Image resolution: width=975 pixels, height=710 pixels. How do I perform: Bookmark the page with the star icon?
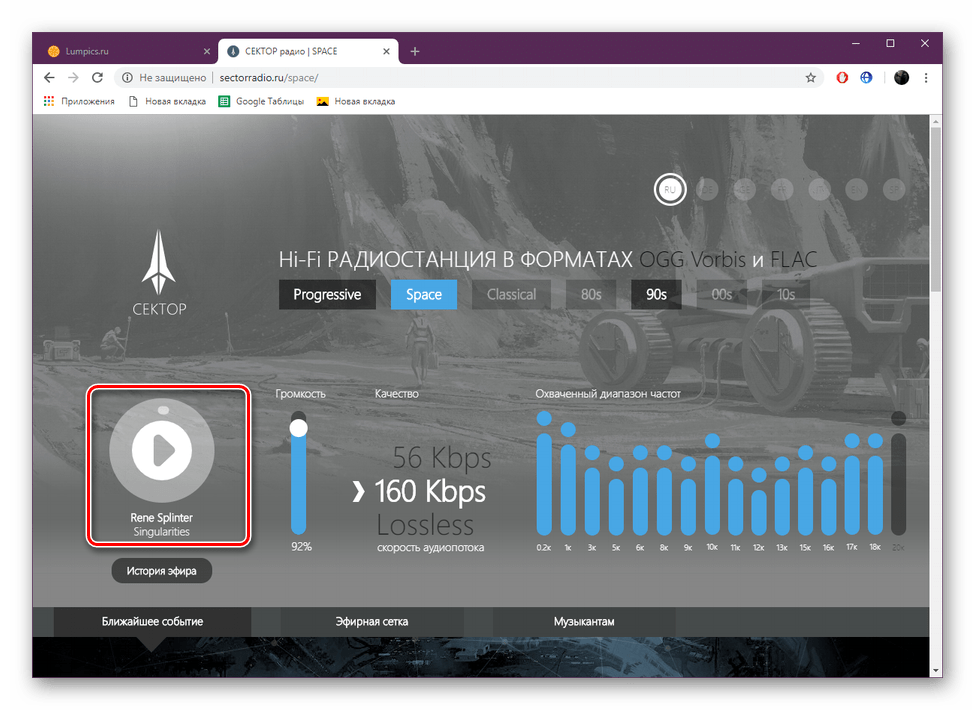point(810,78)
